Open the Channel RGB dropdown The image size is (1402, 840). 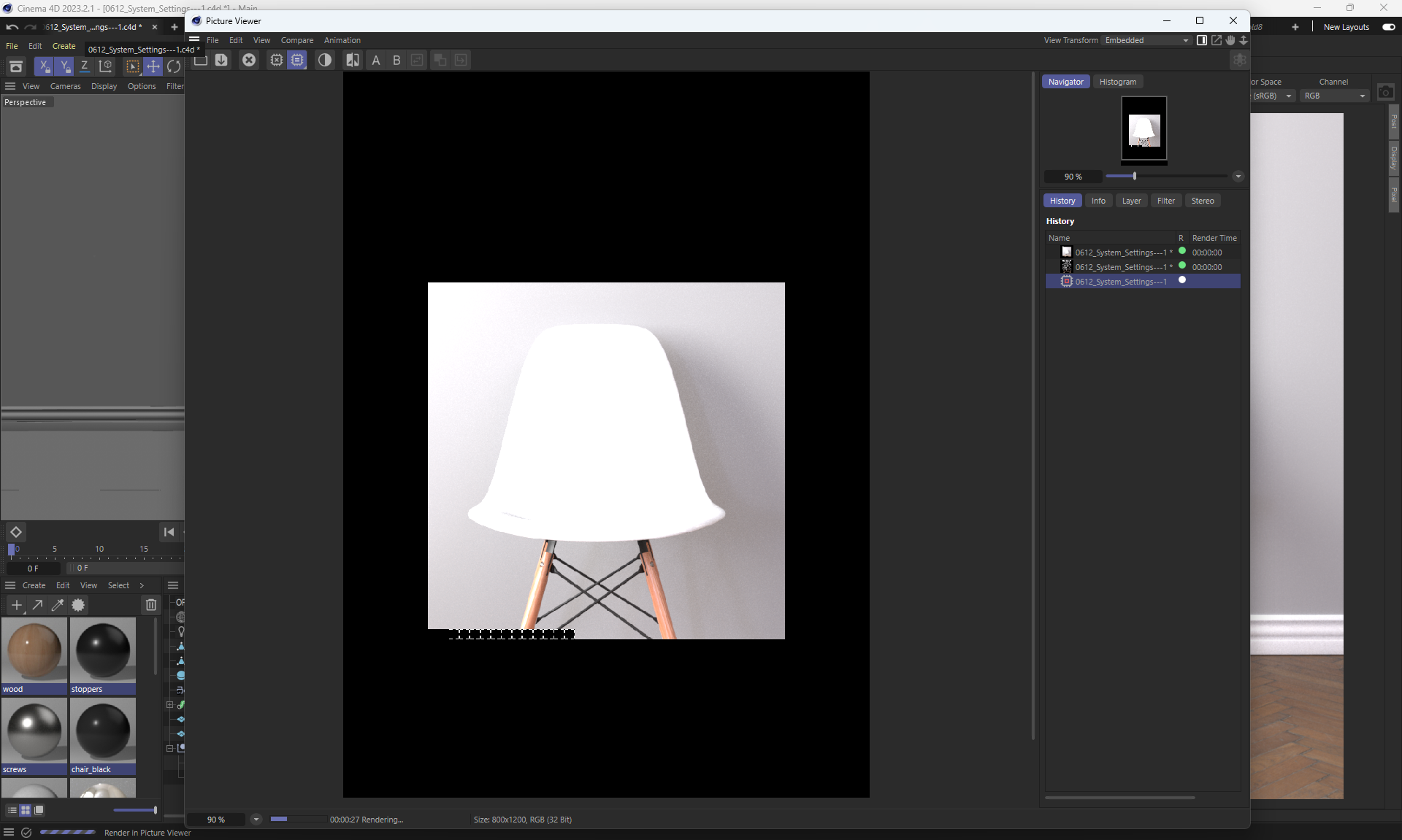[1334, 96]
